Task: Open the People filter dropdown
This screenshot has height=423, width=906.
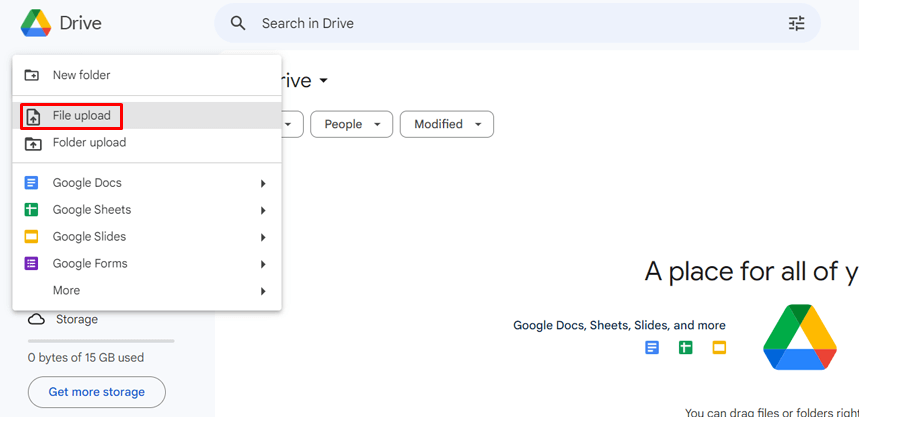Action: (x=351, y=124)
